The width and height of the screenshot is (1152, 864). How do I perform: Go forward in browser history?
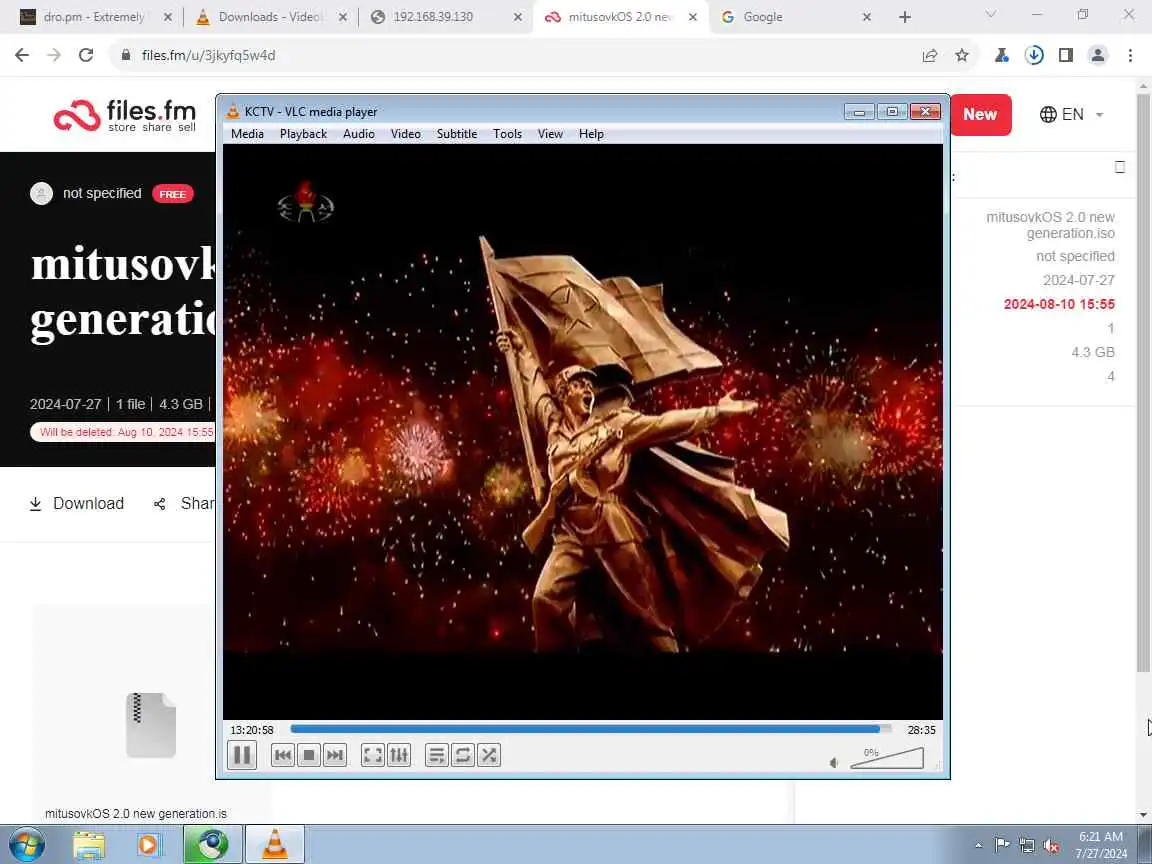coord(54,55)
